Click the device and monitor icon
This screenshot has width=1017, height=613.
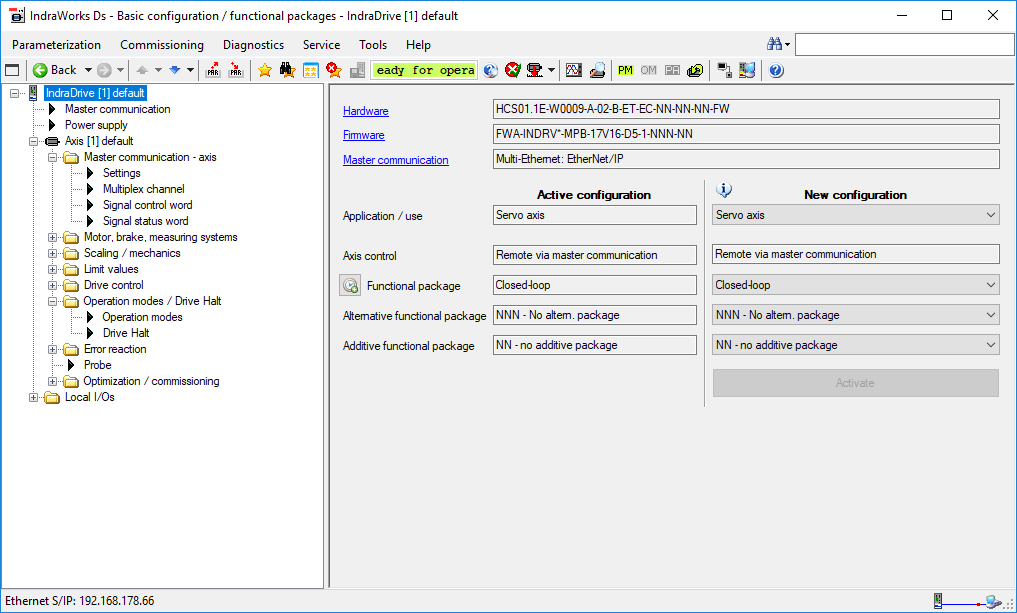[747, 70]
